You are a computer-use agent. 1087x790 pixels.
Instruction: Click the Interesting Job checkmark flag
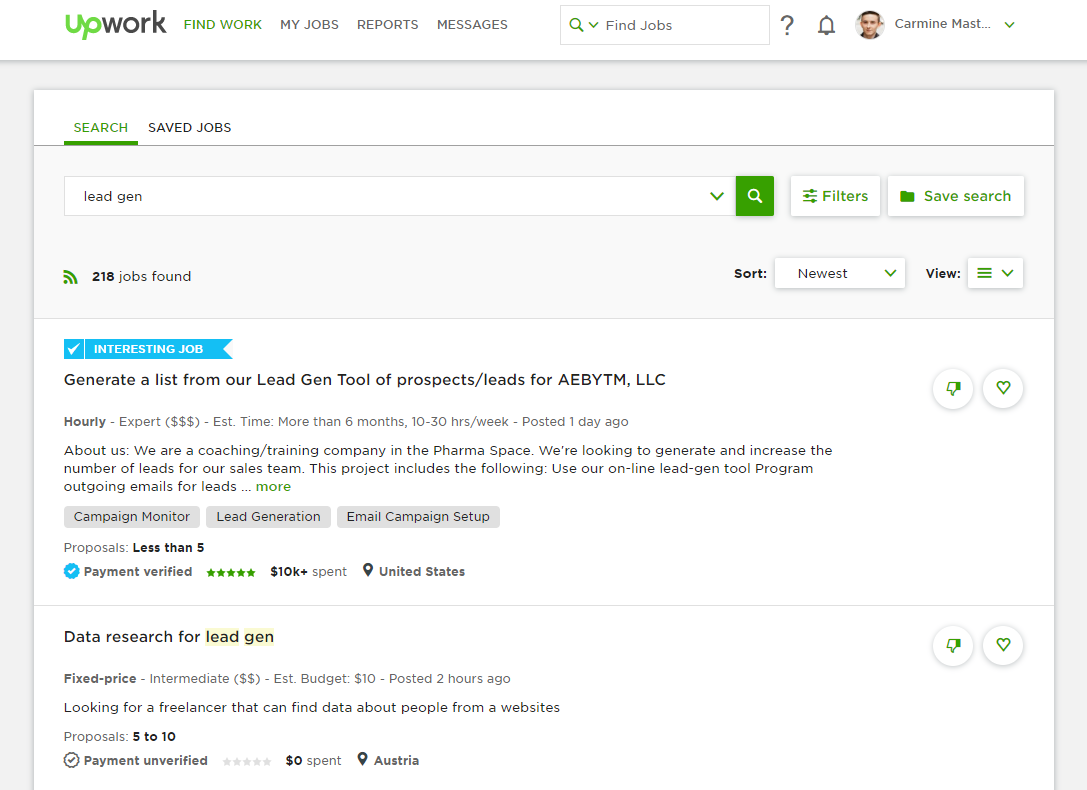pyautogui.click(x=148, y=349)
